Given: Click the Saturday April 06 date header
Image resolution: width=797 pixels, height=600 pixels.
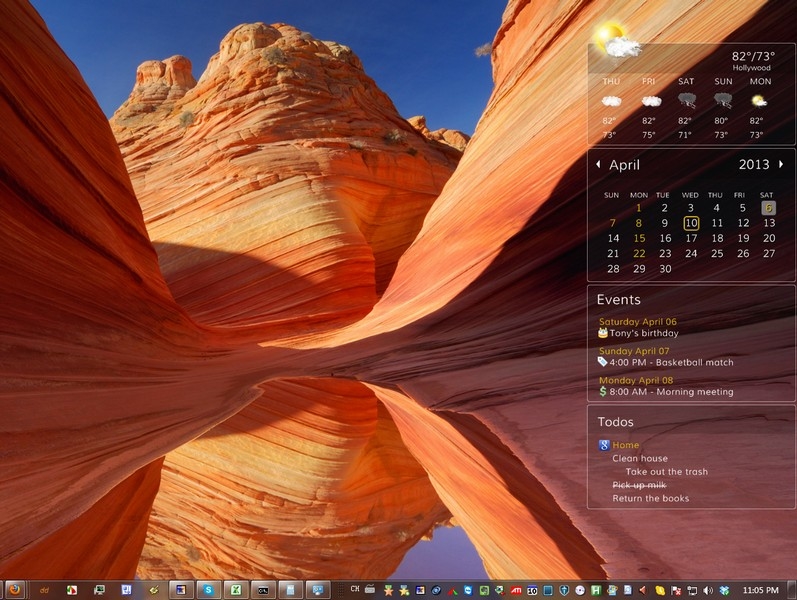Looking at the screenshot, I should pyautogui.click(x=638, y=321).
